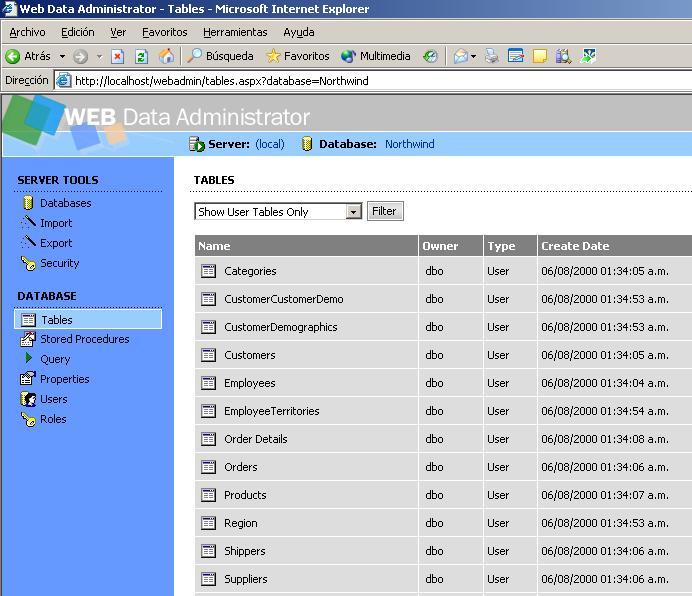Open the Export tool link

point(56,243)
